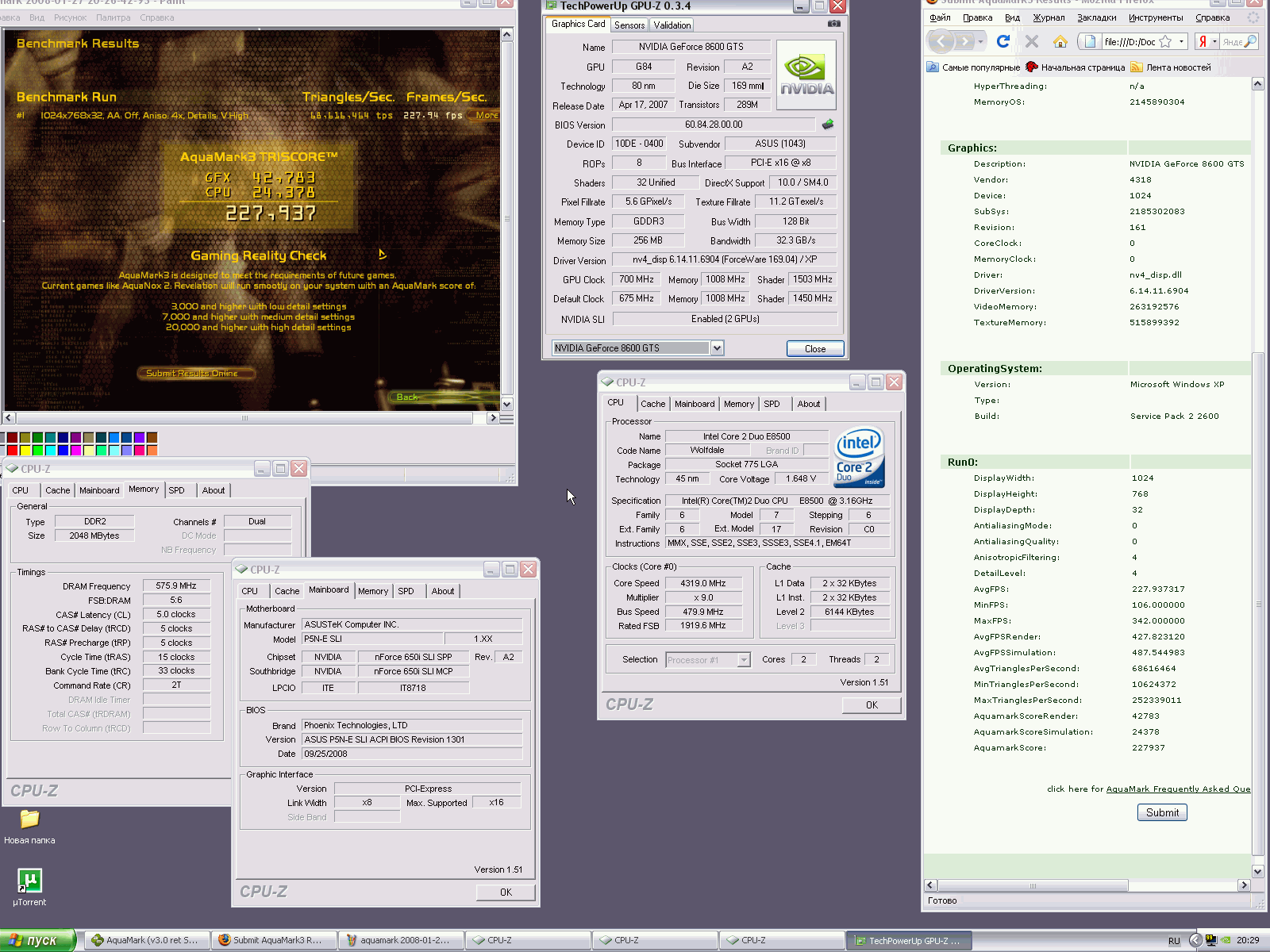Screen dimensions: 1270x952
Task: Pick magenta color swatch in Paint palette
Action: tap(75, 450)
